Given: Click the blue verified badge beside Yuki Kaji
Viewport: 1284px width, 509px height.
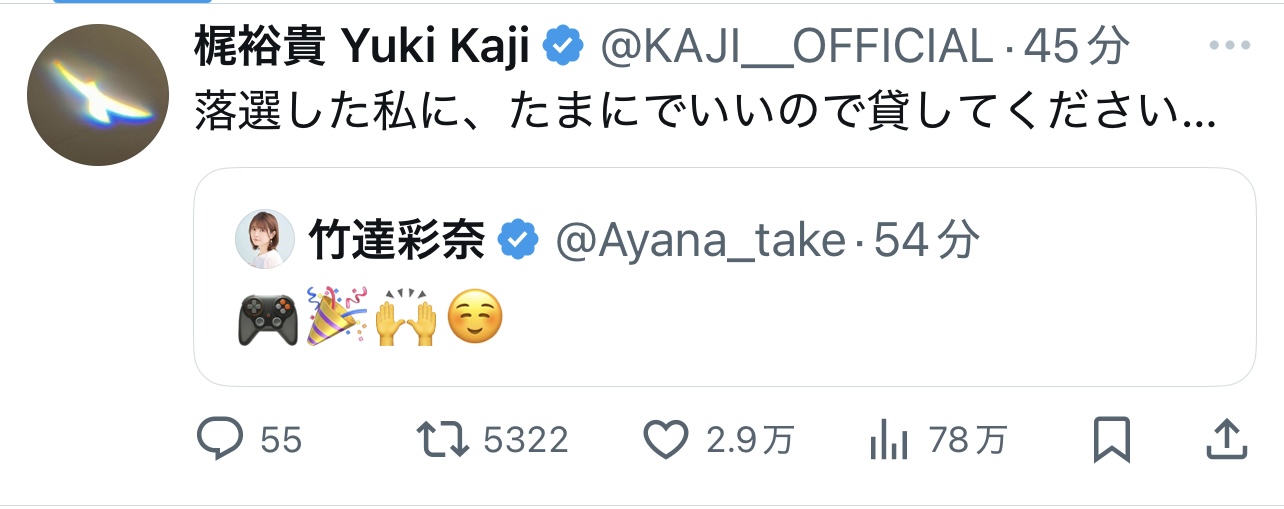Looking at the screenshot, I should 563,45.
